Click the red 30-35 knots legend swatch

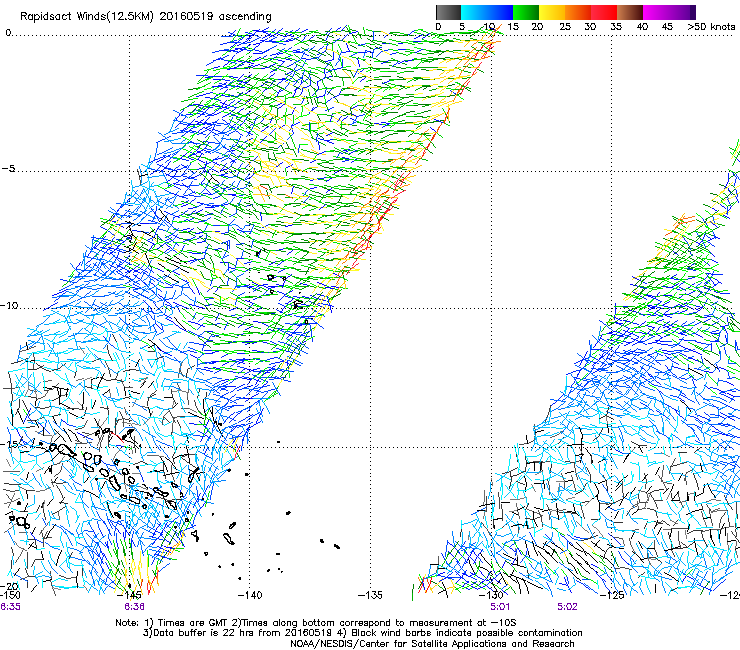click(x=605, y=12)
